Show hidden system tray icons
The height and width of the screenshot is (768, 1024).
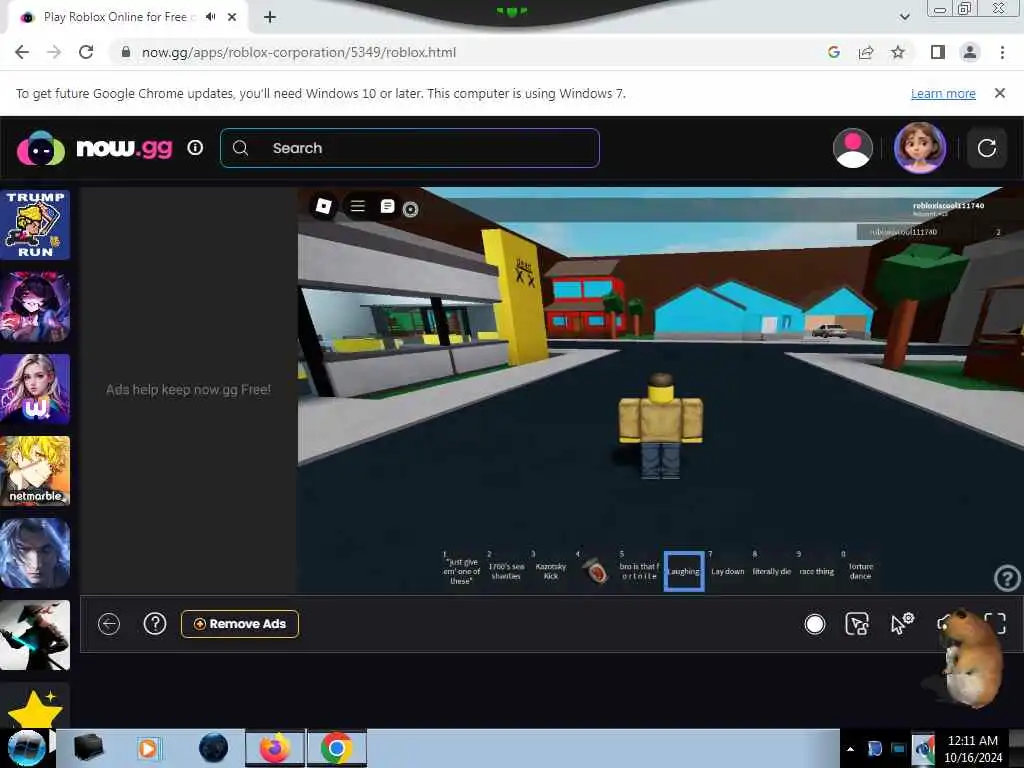pos(850,749)
